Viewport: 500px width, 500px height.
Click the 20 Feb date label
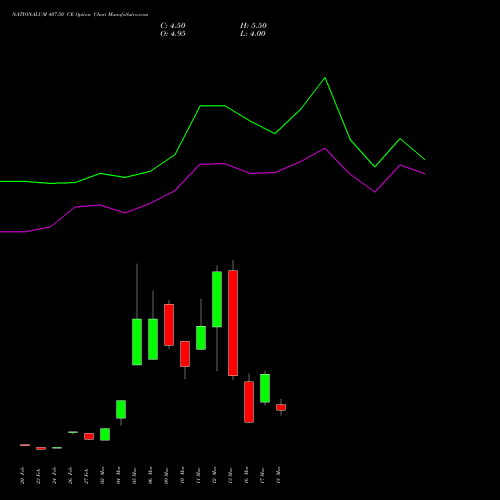[x=22, y=476]
